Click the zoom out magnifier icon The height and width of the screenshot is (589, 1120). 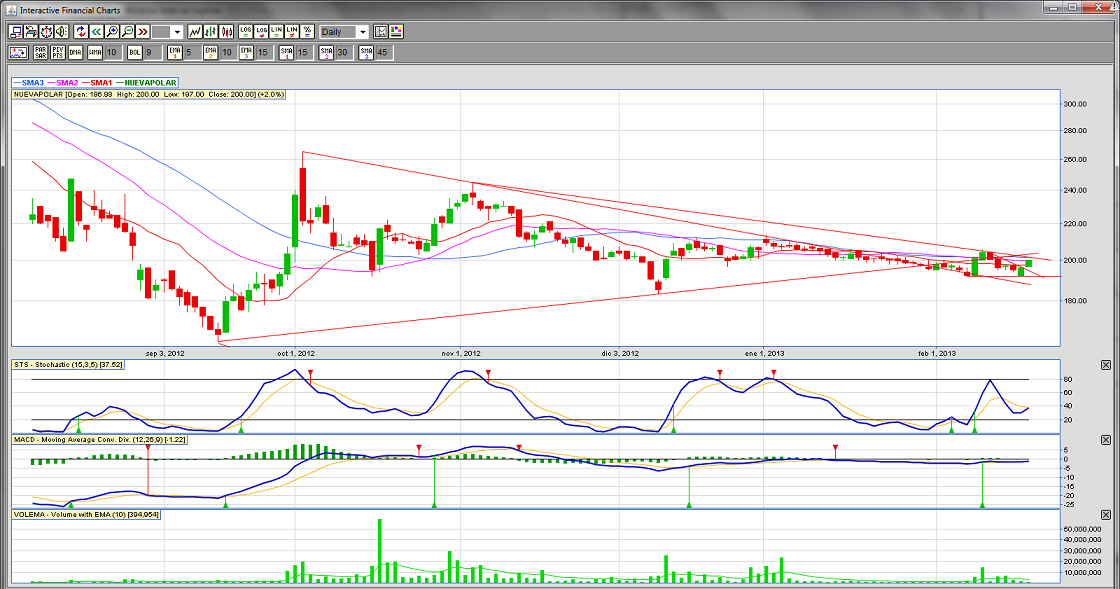tap(127, 32)
